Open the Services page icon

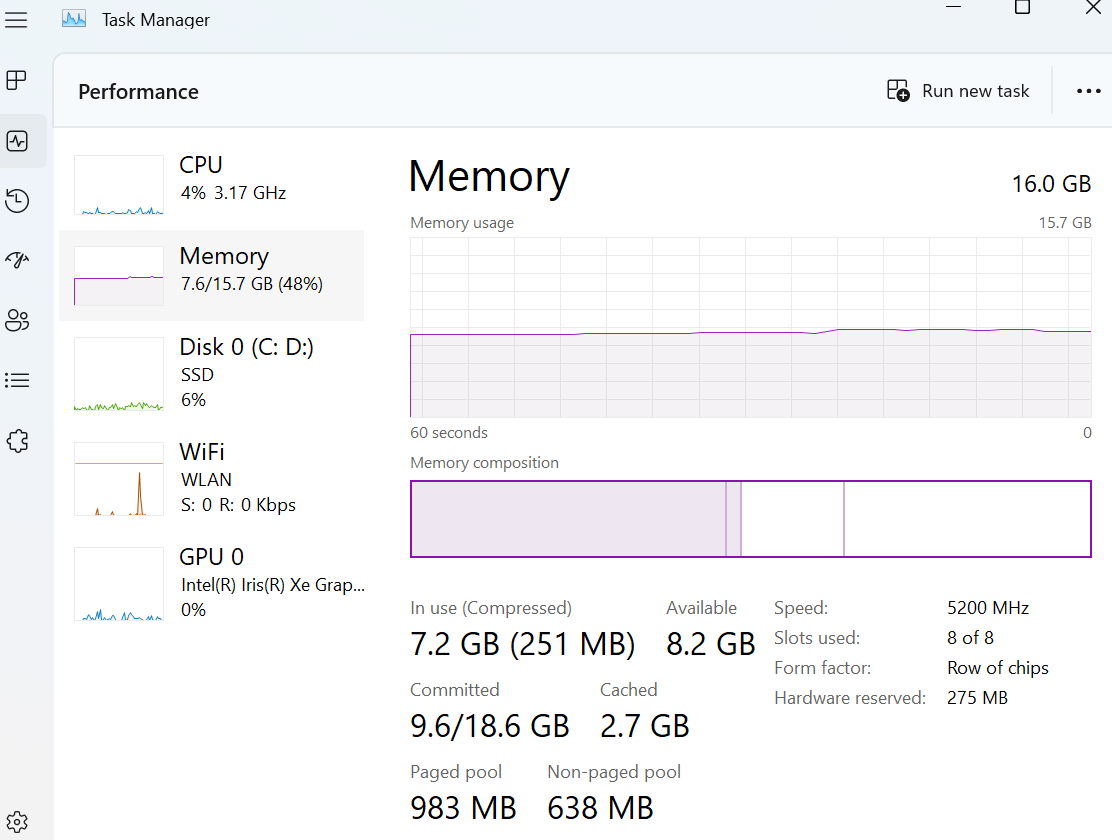click(17, 441)
